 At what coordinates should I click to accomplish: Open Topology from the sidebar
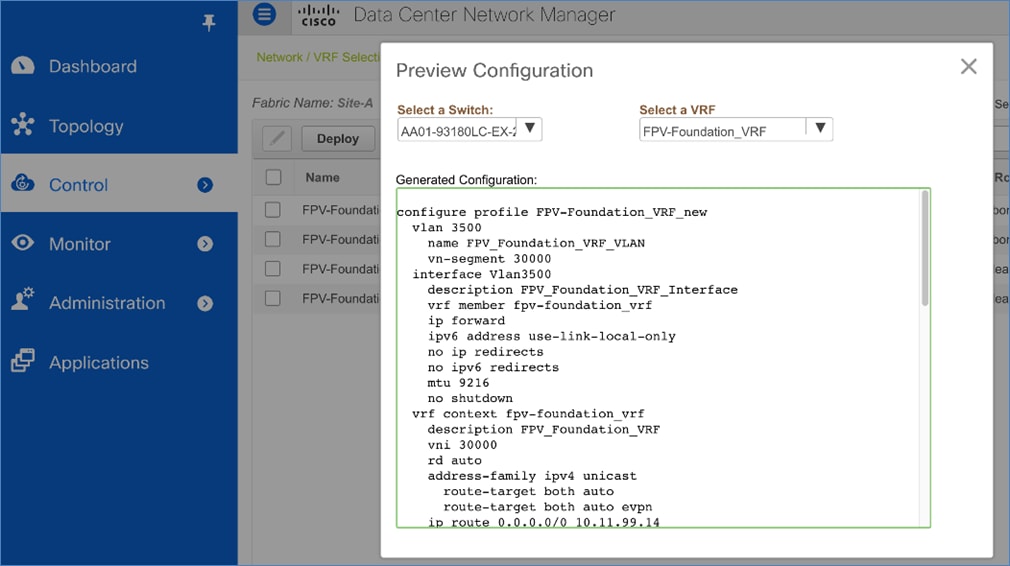(86, 126)
